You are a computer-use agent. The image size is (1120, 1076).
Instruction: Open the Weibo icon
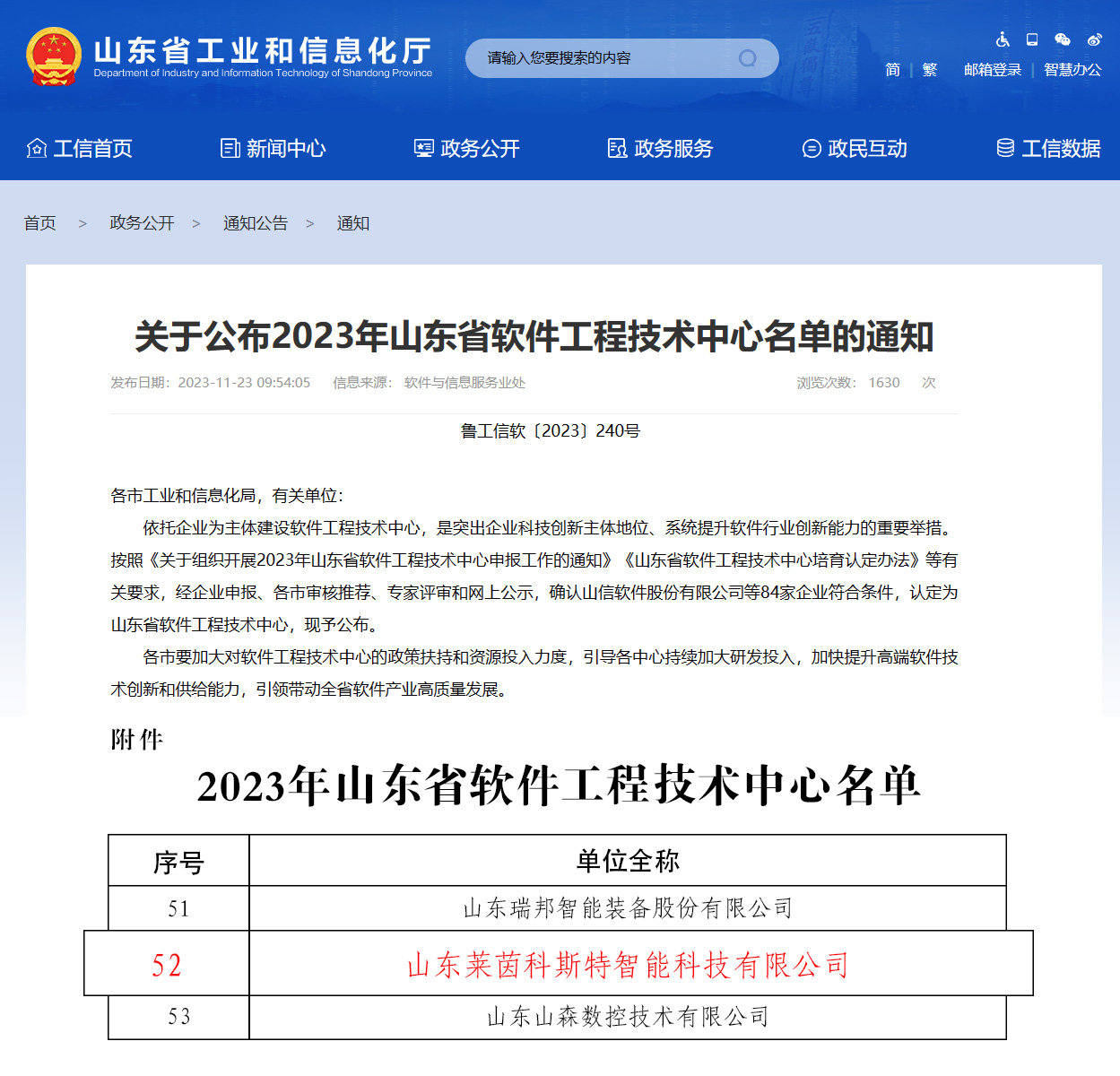click(x=1094, y=39)
